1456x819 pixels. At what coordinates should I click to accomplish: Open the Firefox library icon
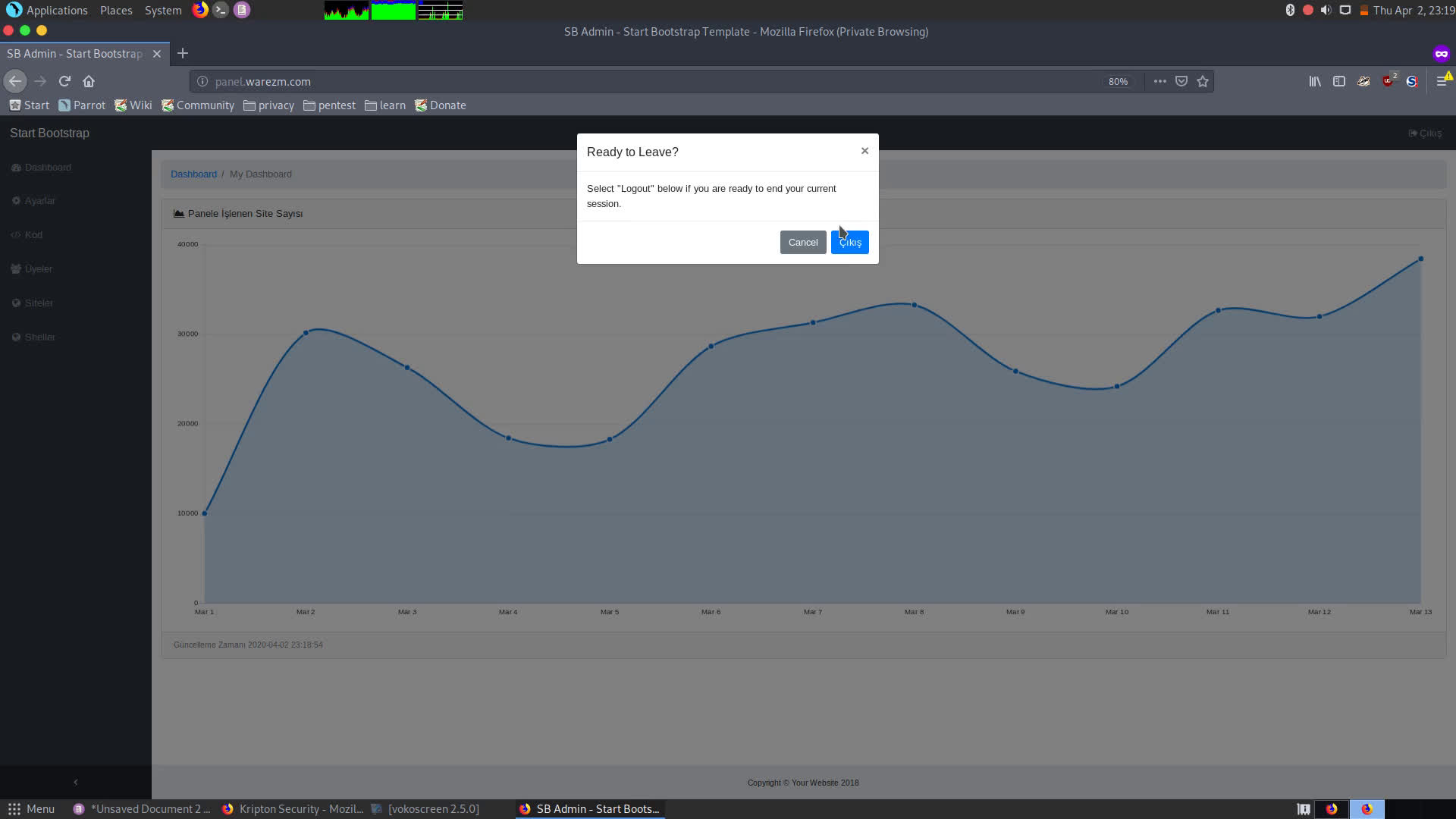click(1315, 81)
